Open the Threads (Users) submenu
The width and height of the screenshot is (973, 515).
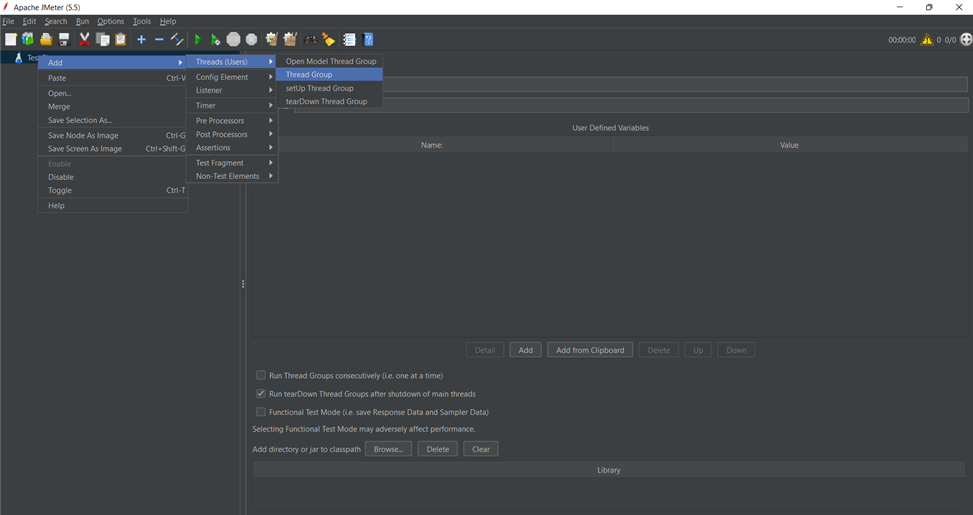tap(232, 61)
